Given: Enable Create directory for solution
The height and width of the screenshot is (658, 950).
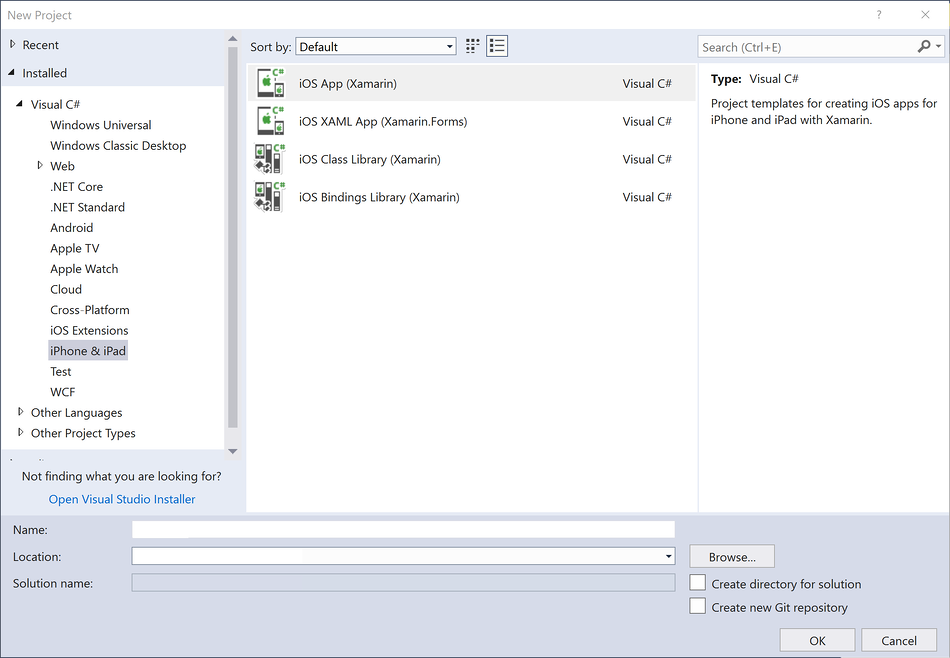Looking at the screenshot, I should point(697,583).
